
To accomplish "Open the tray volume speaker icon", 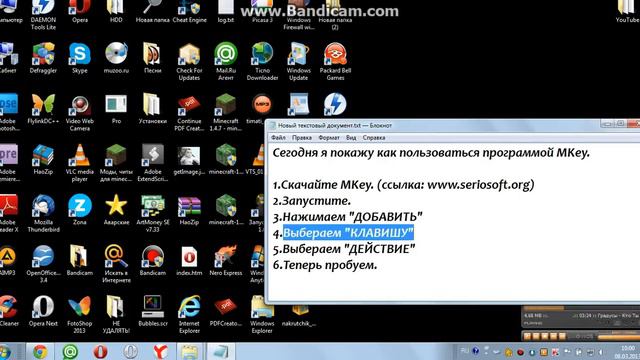I will [x=601, y=352].
